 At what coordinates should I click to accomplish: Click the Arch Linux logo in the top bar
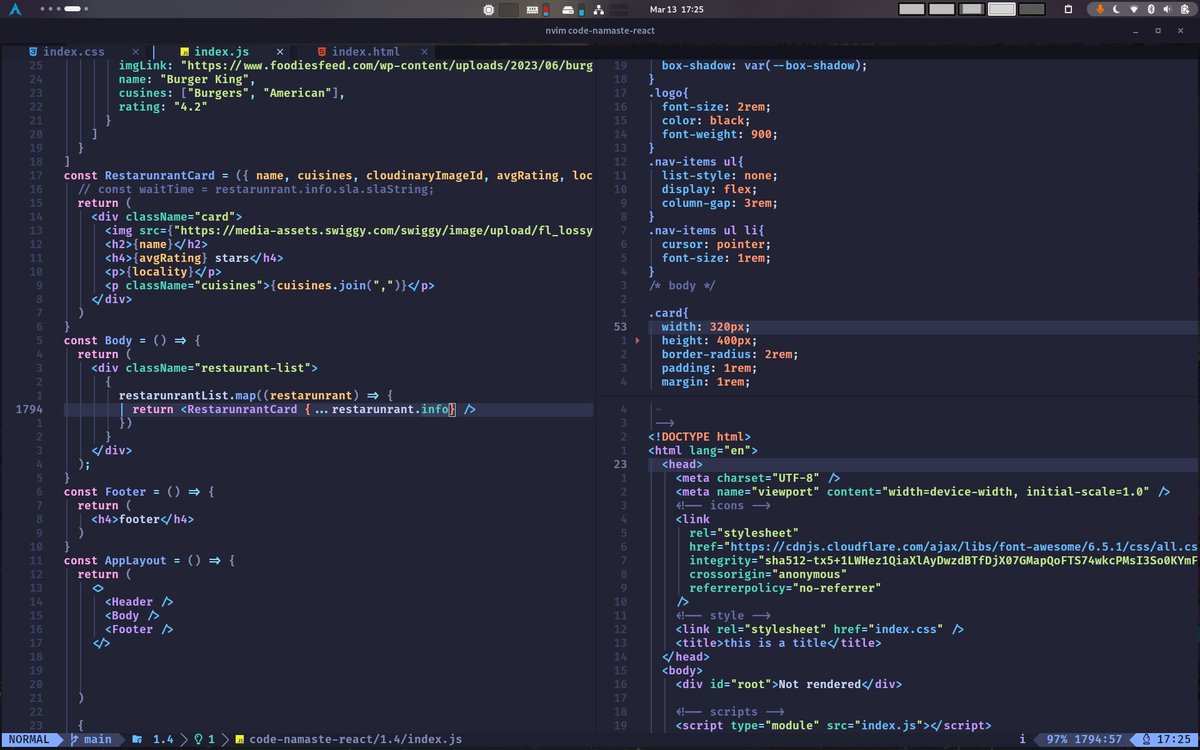[15, 9]
